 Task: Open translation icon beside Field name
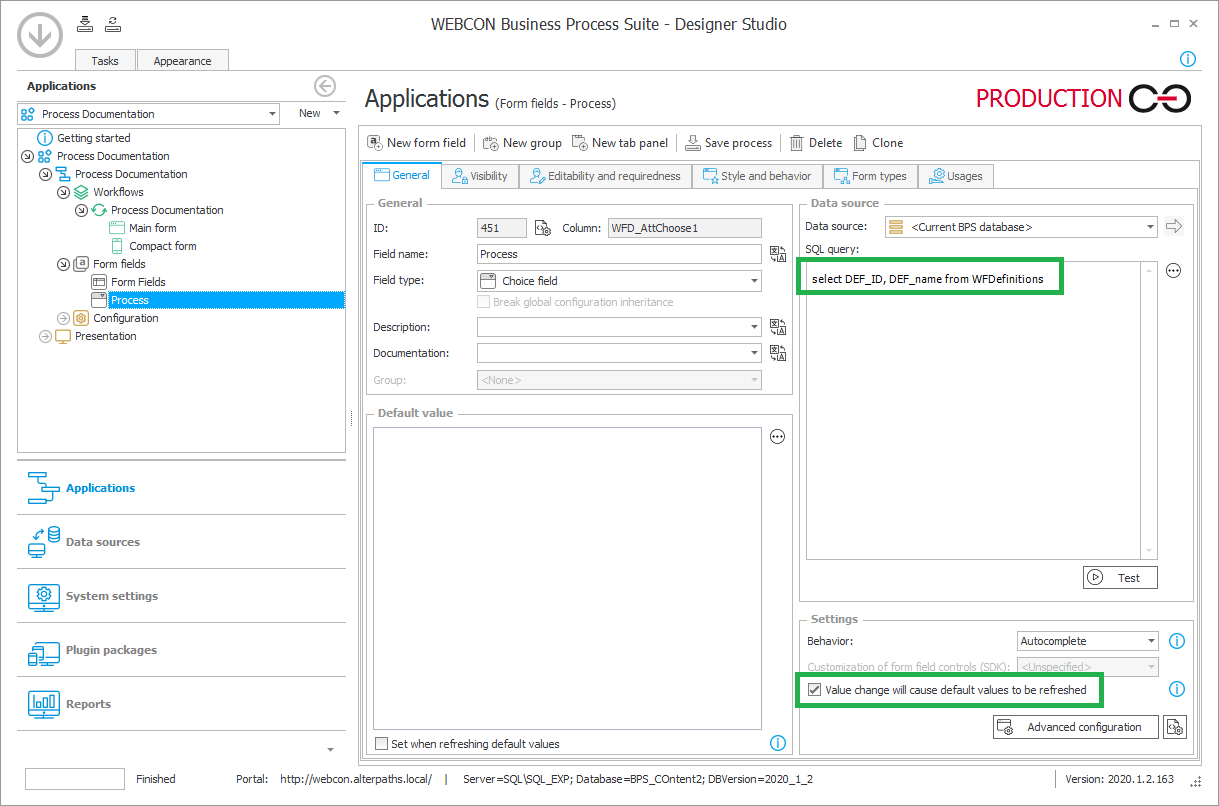click(778, 254)
